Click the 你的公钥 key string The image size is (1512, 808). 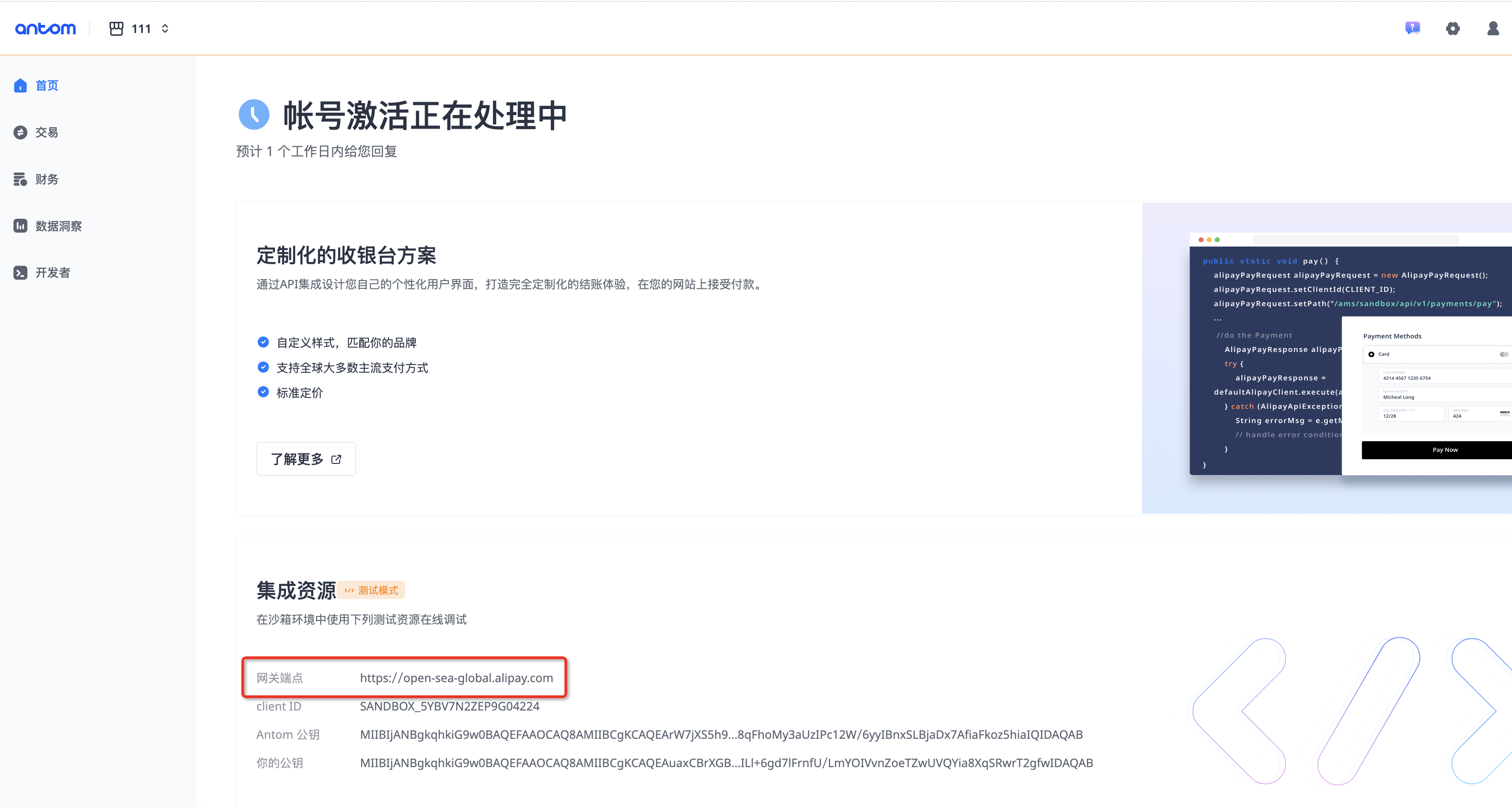click(725, 763)
